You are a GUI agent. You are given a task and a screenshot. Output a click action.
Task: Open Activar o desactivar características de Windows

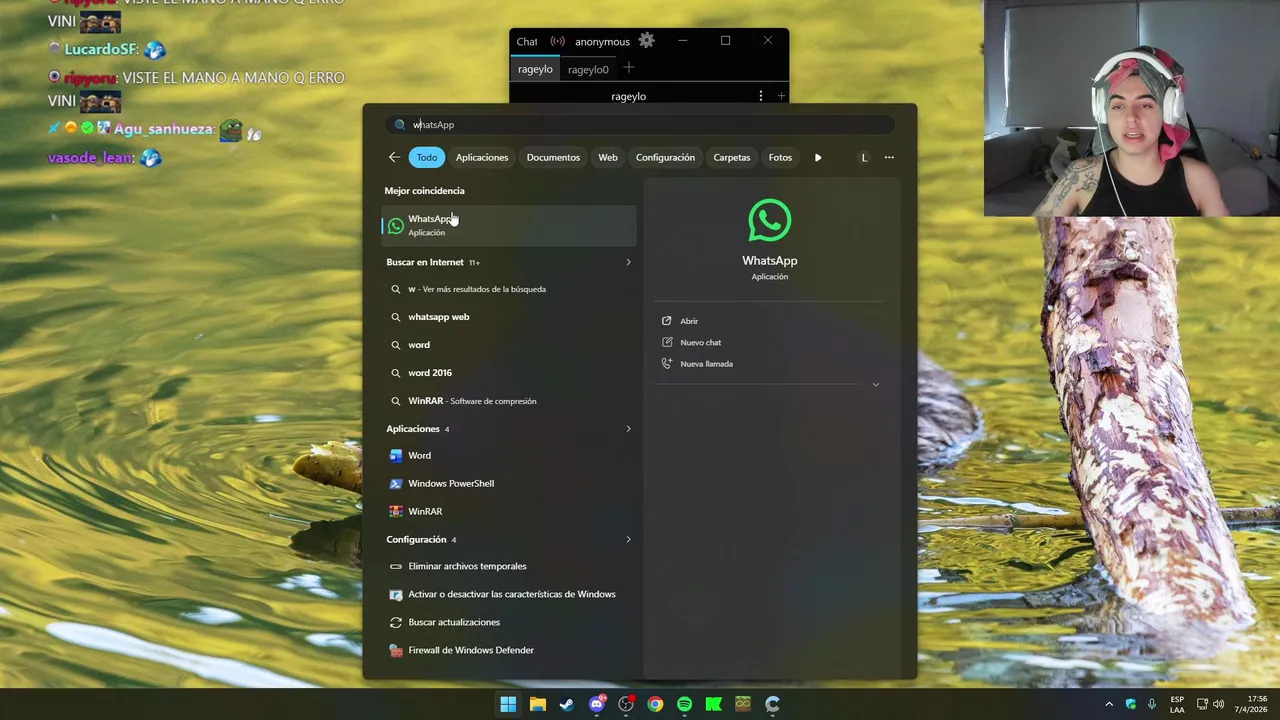pyautogui.click(x=509, y=594)
